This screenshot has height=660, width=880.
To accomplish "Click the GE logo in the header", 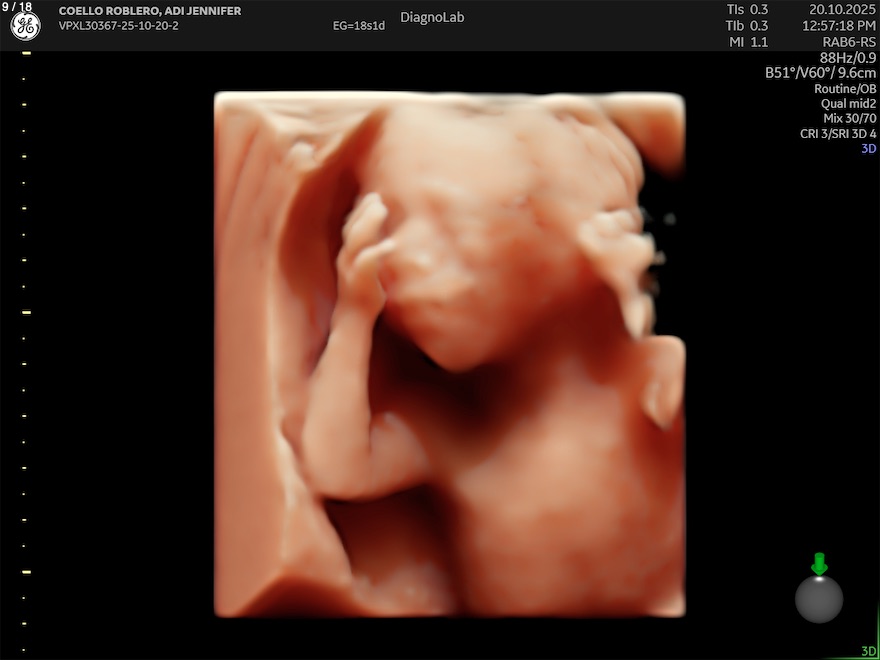I will click(25, 28).
